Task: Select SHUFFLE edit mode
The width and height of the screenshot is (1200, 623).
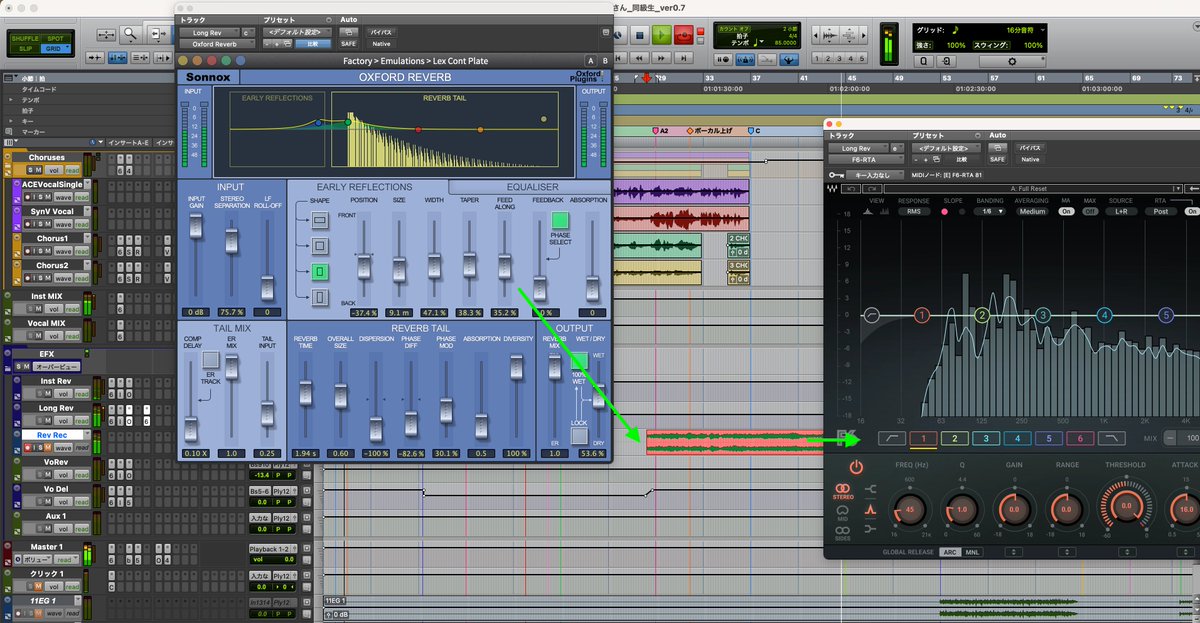Action: click(24, 37)
